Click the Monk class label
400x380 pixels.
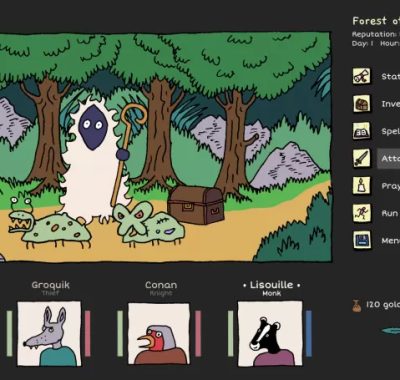click(272, 293)
